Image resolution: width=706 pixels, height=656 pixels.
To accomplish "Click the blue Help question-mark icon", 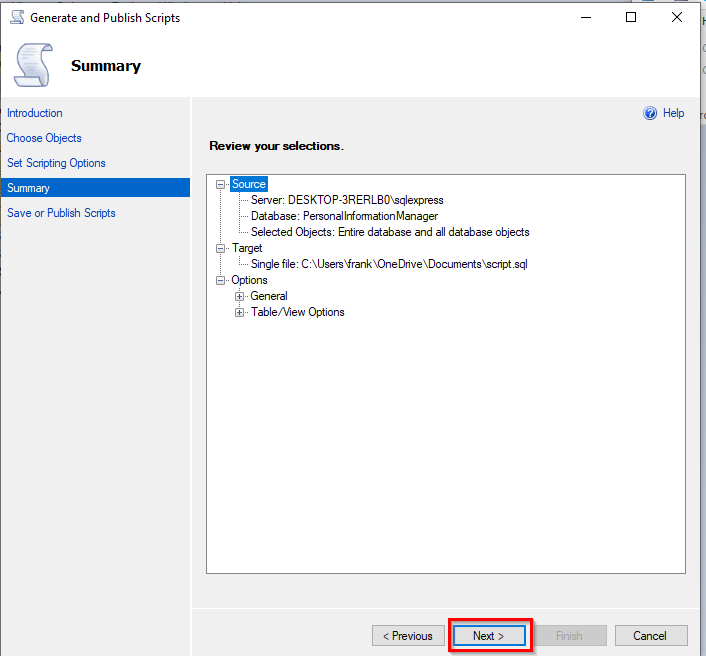I will pyautogui.click(x=650, y=113).
